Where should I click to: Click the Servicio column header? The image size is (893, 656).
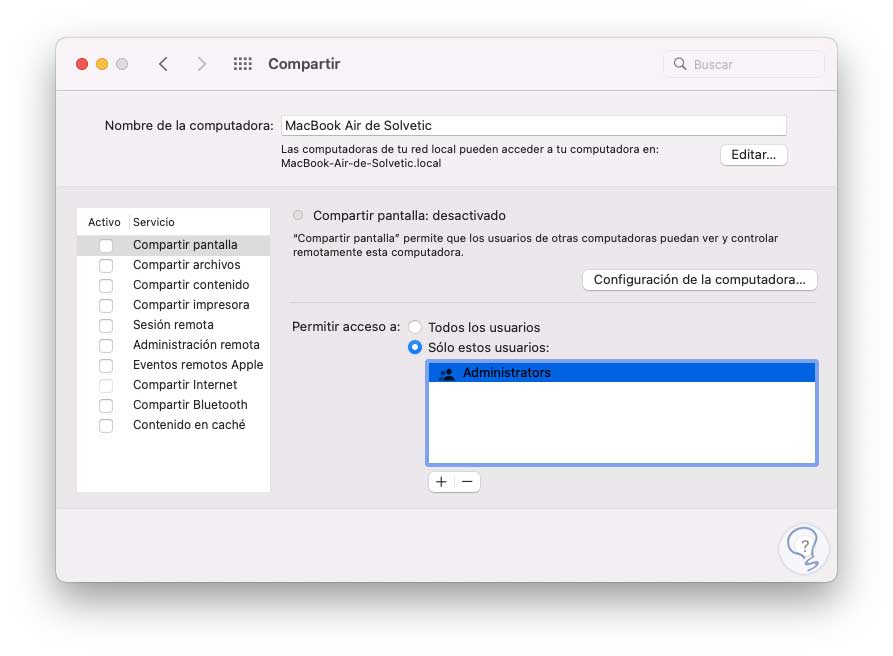[154, 222]
